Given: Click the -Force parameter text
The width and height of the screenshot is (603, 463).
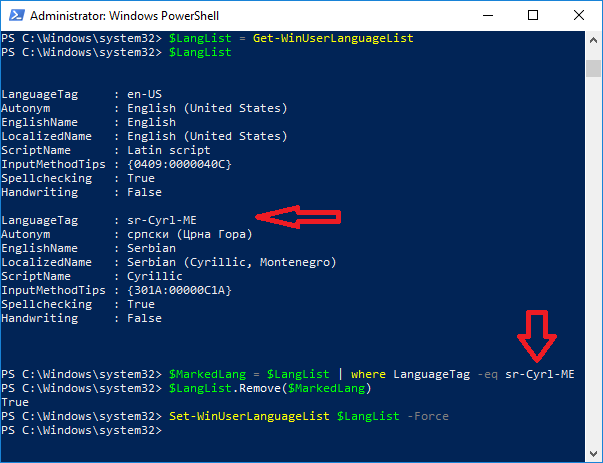Looking at the screenshot, I should [428, 416].
